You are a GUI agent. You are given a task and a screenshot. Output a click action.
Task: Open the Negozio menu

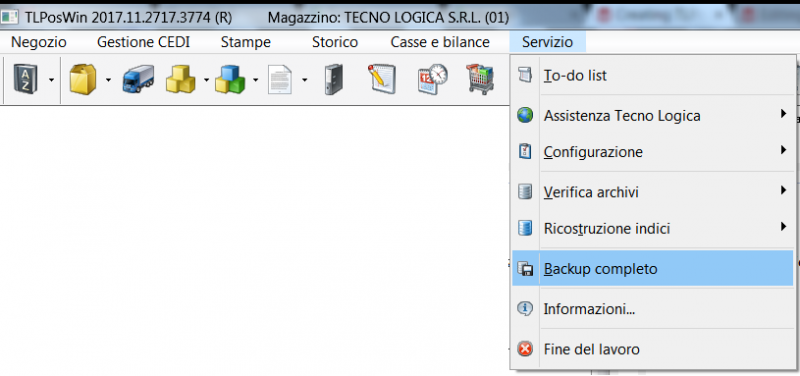tap(39, 42)
